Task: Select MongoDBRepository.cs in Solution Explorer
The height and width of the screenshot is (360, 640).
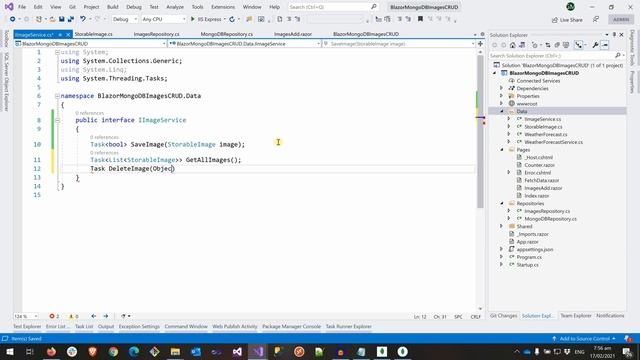Action: (550, 219)
